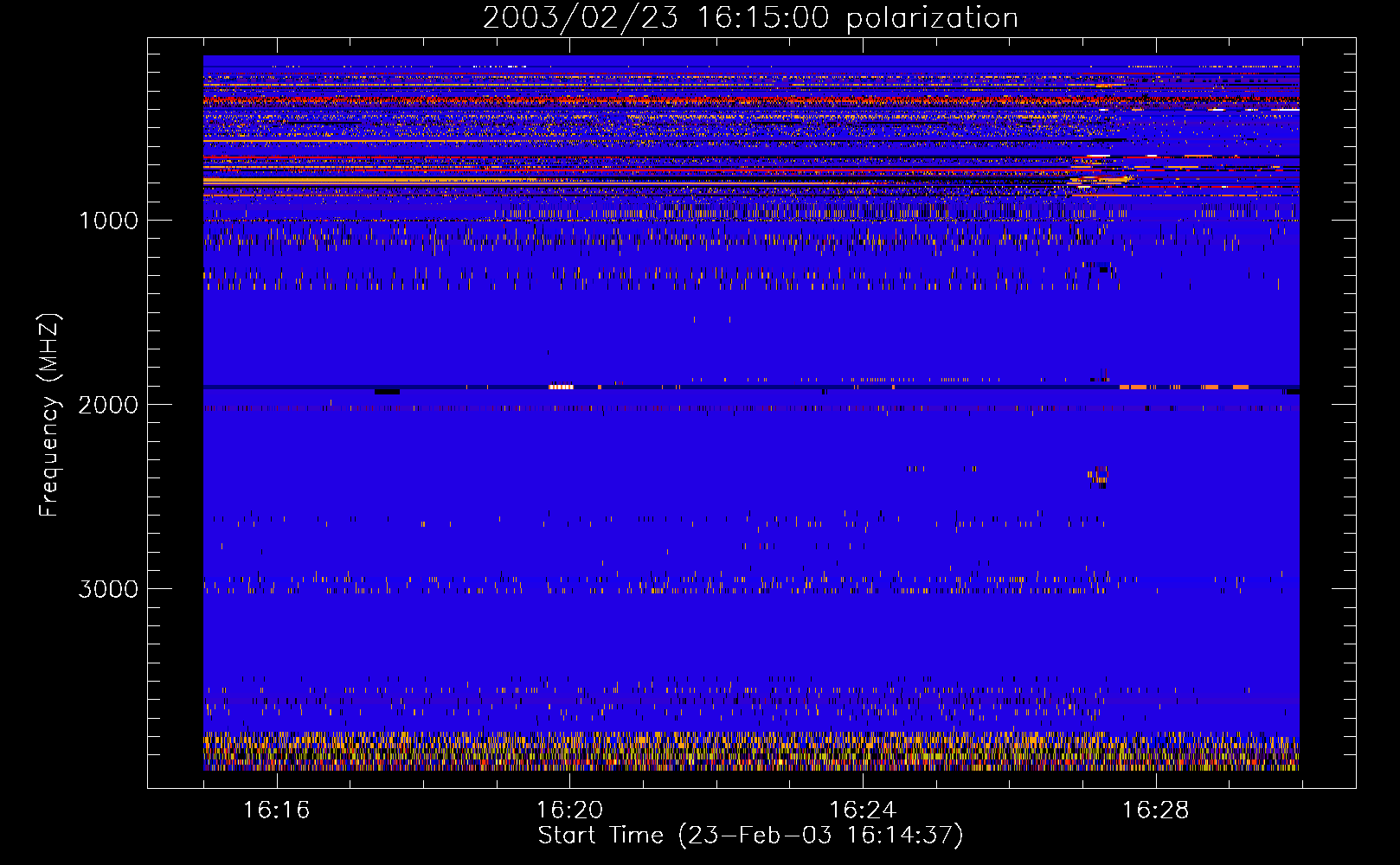Click the 16:20 time tick label
This screenshot has width=1400, height=865.
click(569, 810)
